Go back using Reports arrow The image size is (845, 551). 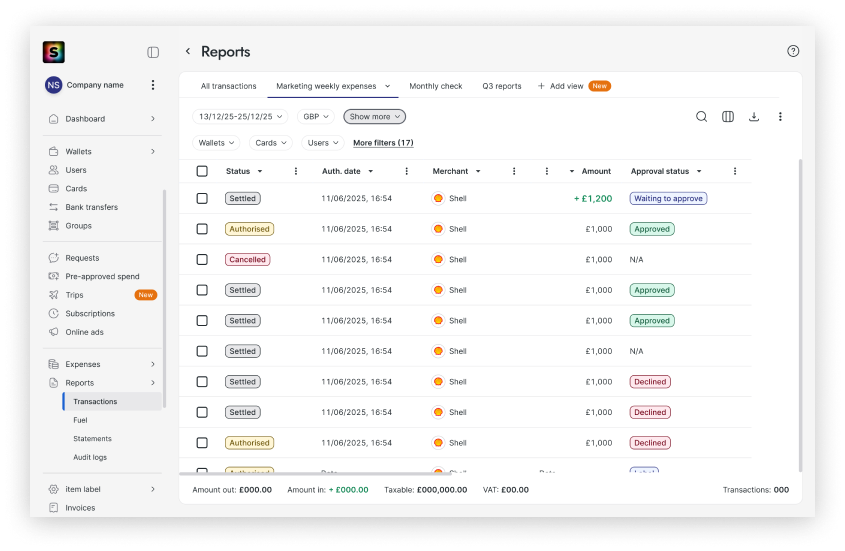point(188,51)
